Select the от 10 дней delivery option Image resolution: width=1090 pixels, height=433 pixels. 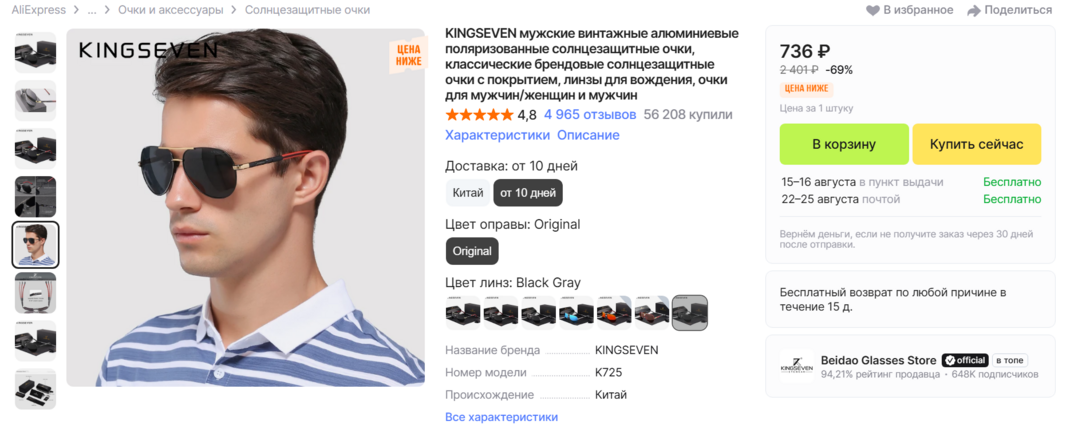click(x=528, y=193)
